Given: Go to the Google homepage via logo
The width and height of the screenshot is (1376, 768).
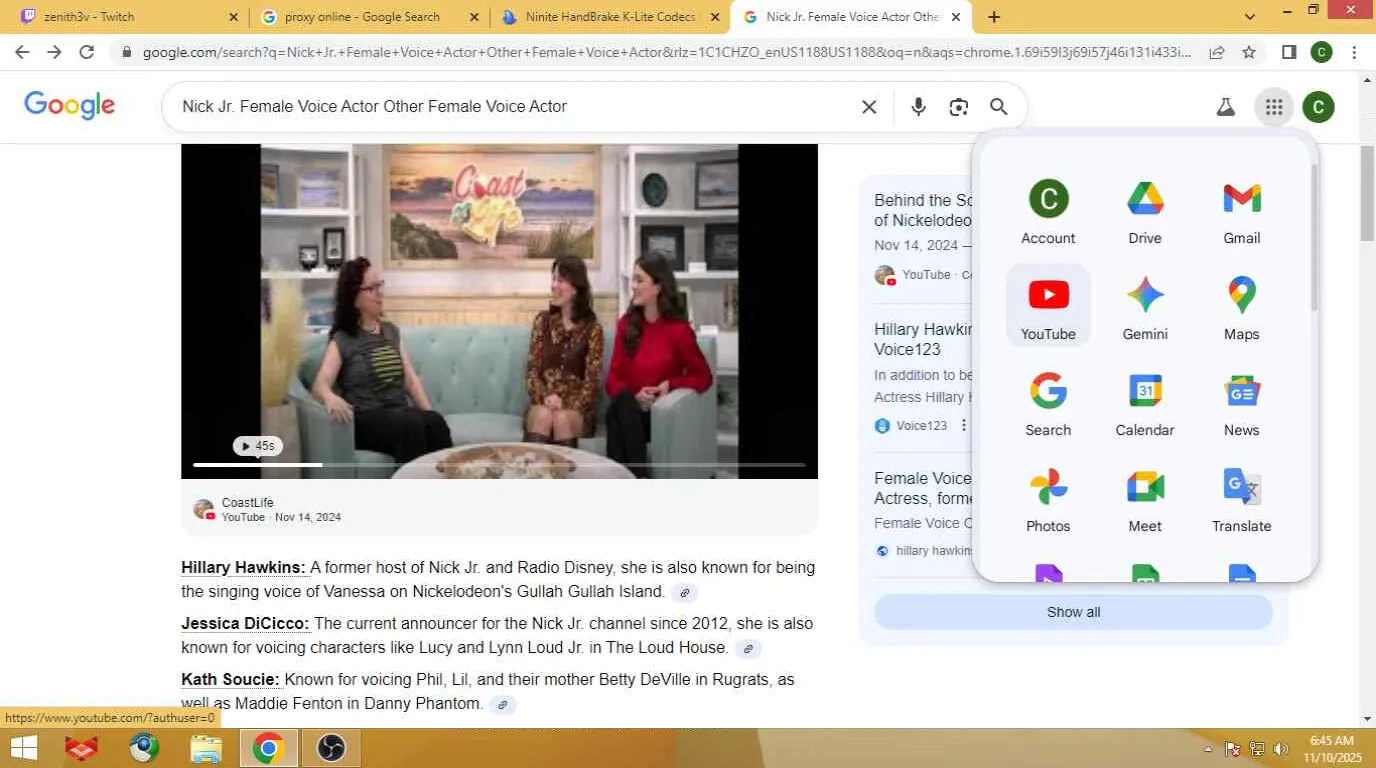Looking at the screenshot, I should (x=70, y=105).
